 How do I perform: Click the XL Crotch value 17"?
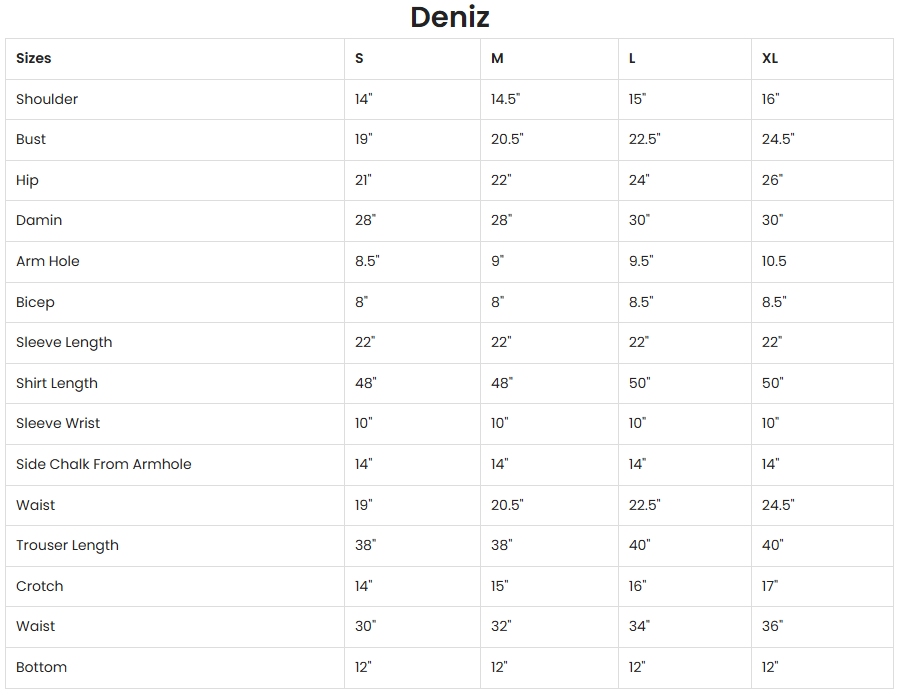click(x=770, y=586)
